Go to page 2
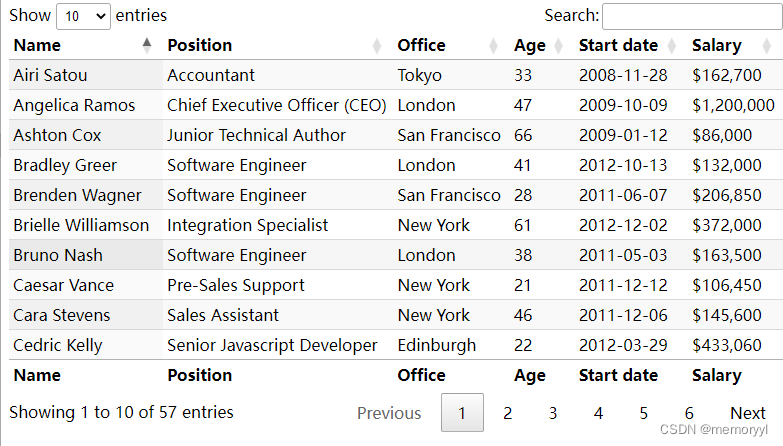Screen dimensions: 783x446 click(507, 413)
